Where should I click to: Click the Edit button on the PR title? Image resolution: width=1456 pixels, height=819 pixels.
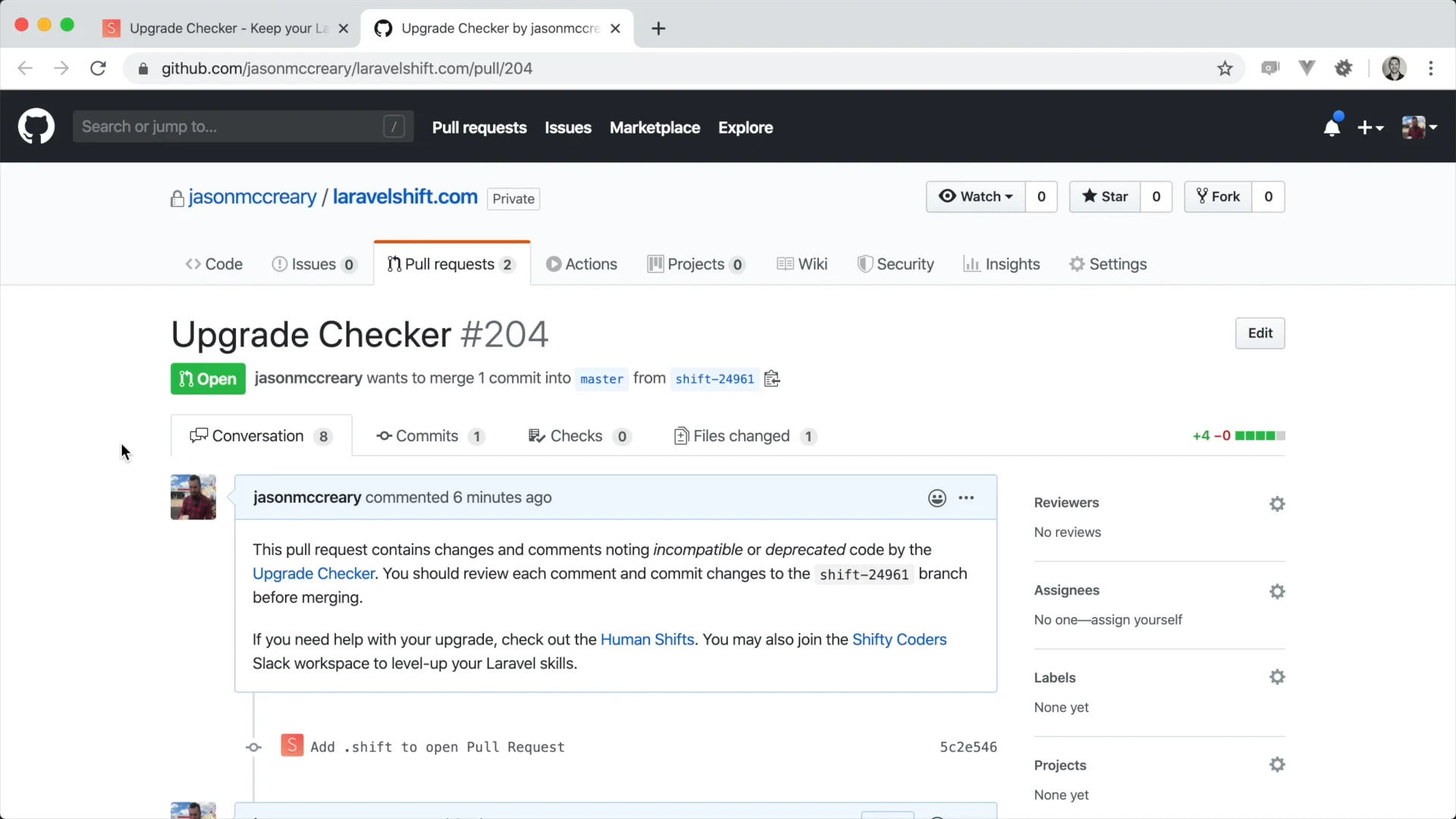pos(1260,333)
